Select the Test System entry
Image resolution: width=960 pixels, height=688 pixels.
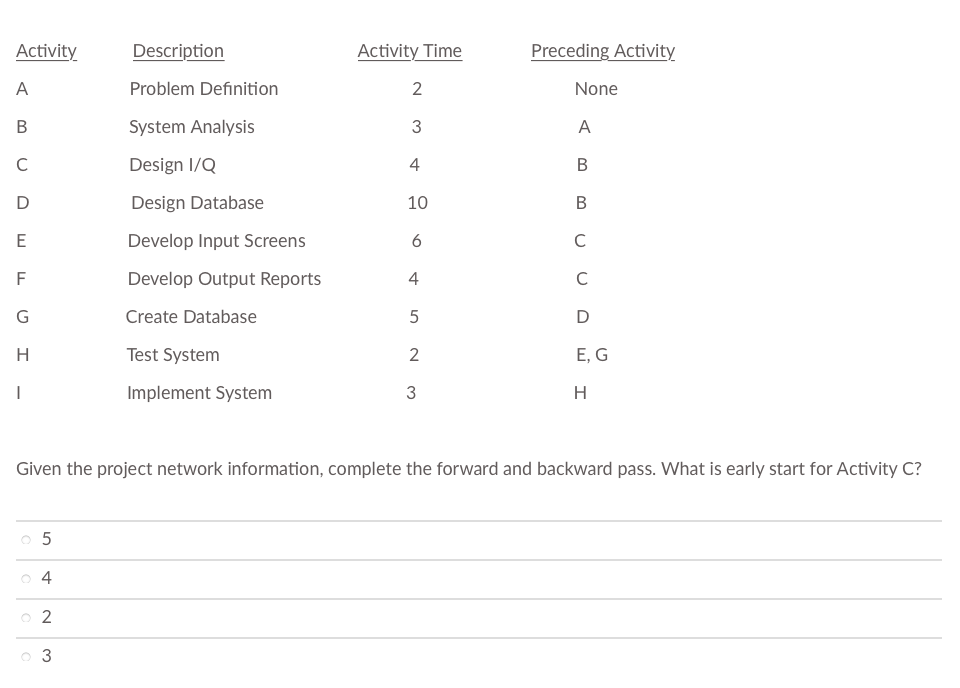coord(172,355)
